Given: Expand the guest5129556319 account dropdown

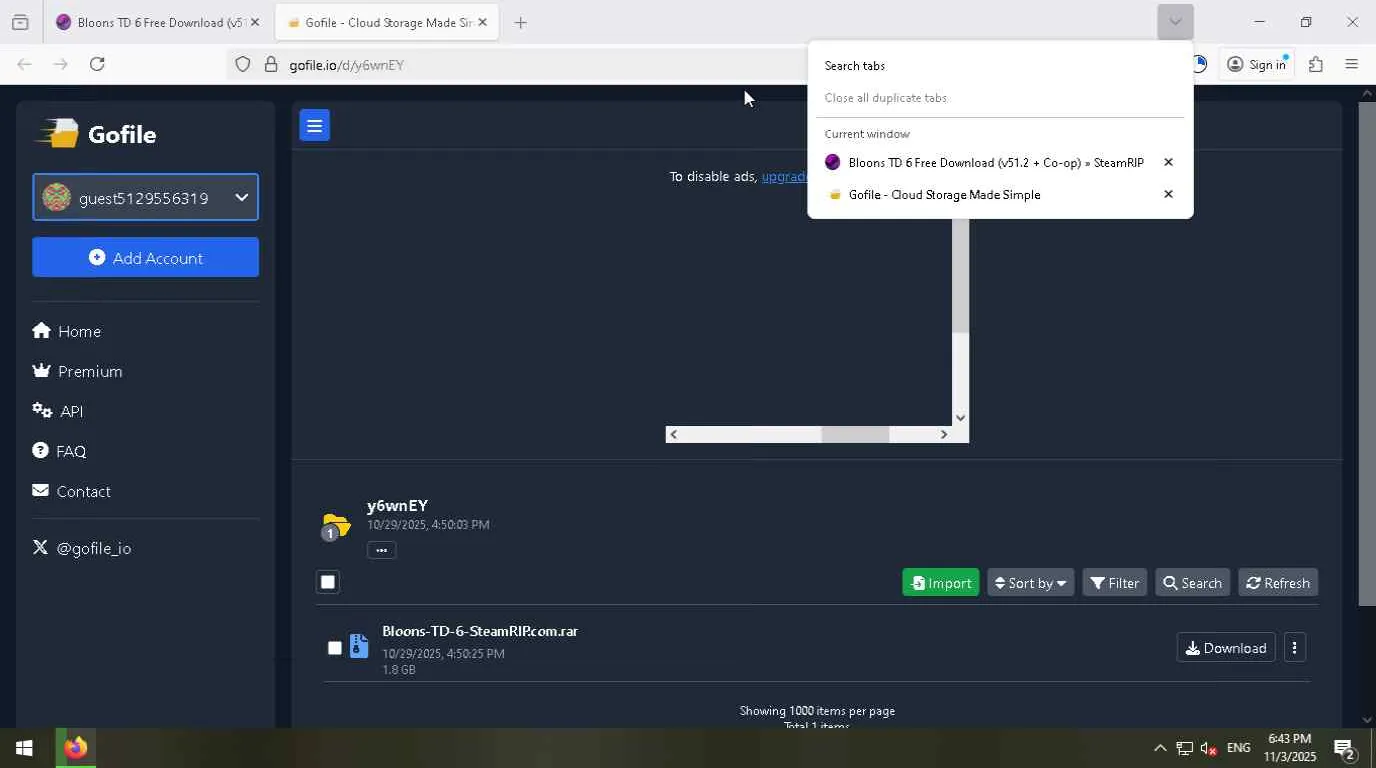Looking at the screenshot, I should click(x=145, y=197).
